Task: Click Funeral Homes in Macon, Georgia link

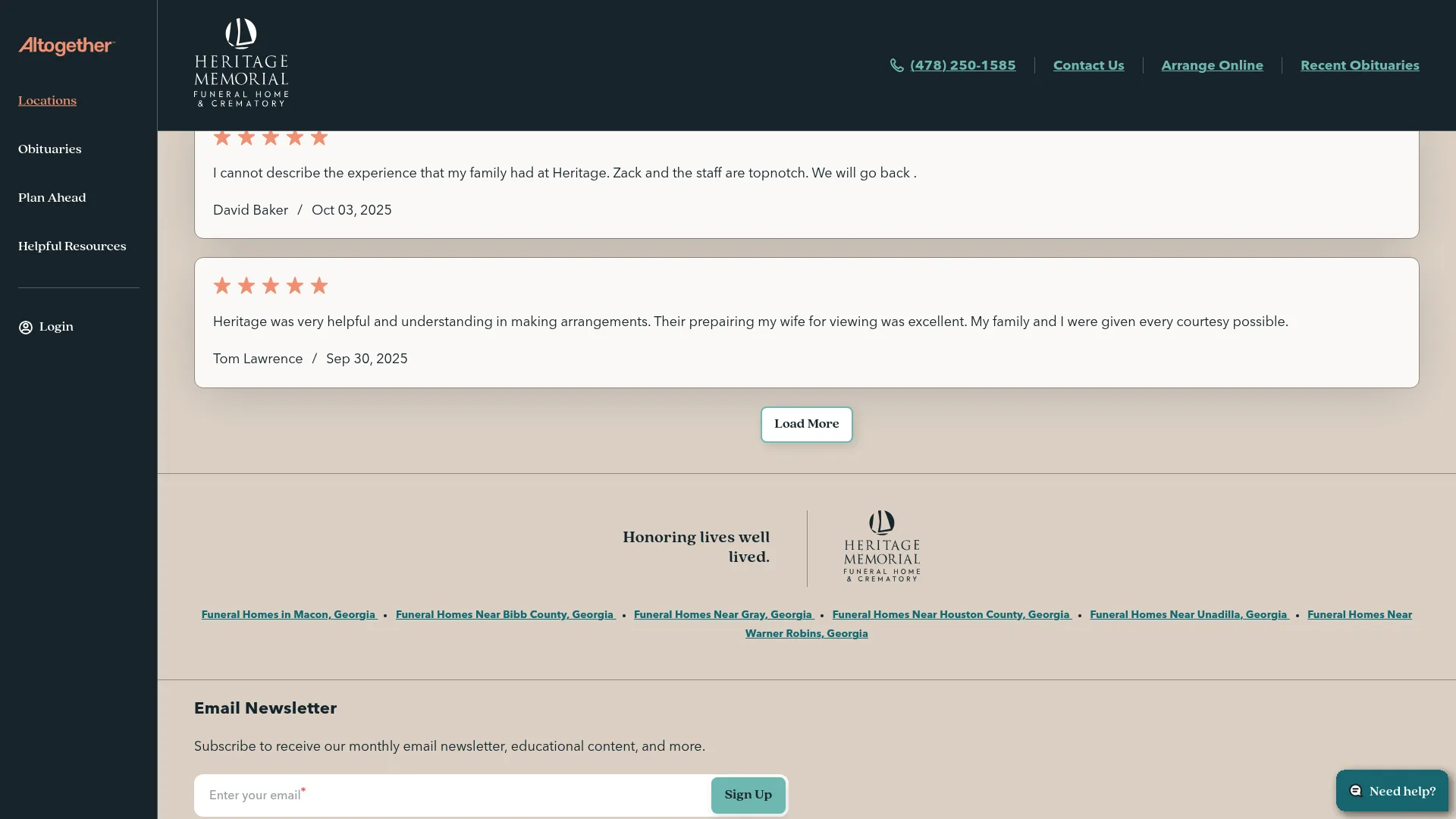Action: 288,614
